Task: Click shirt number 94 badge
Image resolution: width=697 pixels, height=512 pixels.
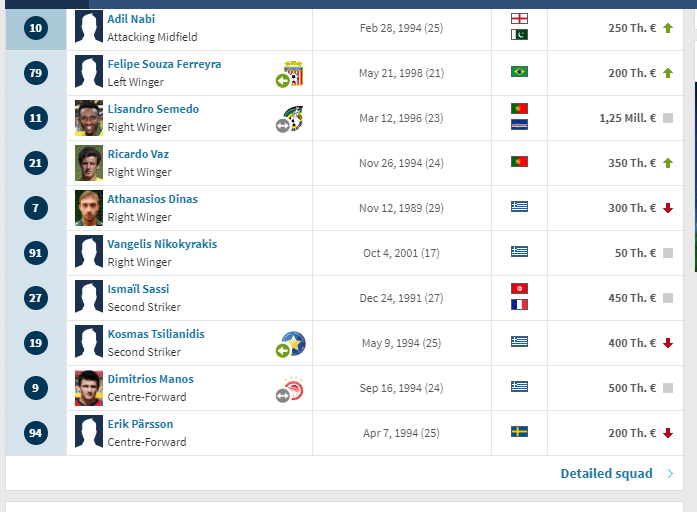Action: [36, 433]
